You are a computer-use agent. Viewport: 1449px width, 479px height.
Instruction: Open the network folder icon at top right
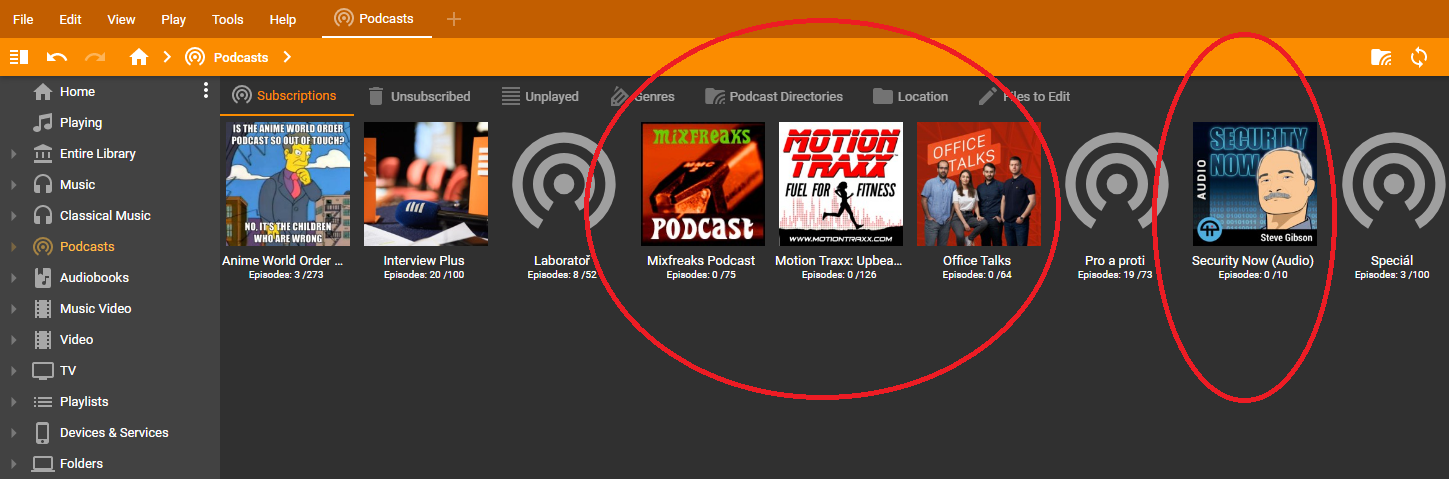(1381, 57)
